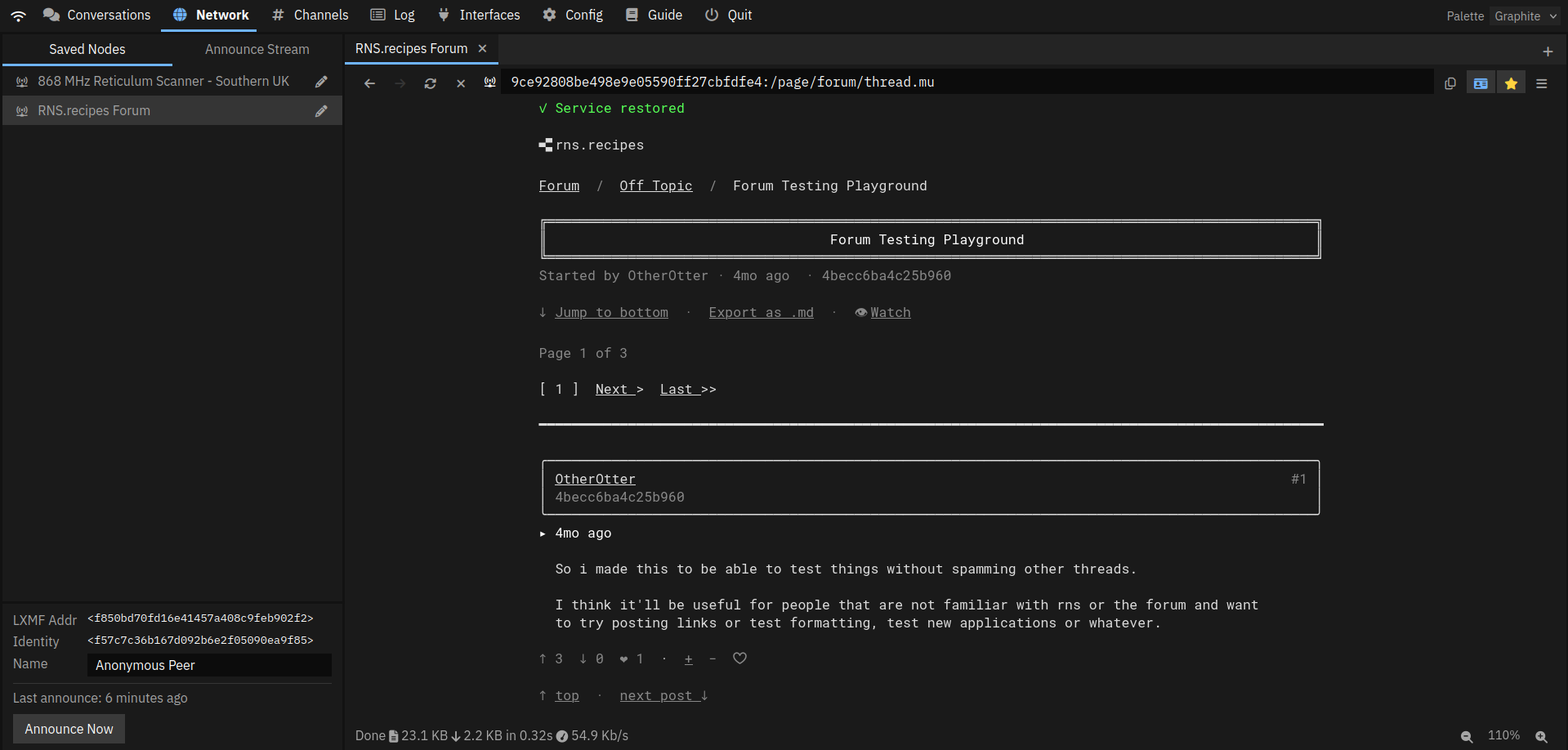The width and height of the screenshot is (1568, 750).
Task: Open the Off Topic breadcrumb link
Action: coord(656,186)
